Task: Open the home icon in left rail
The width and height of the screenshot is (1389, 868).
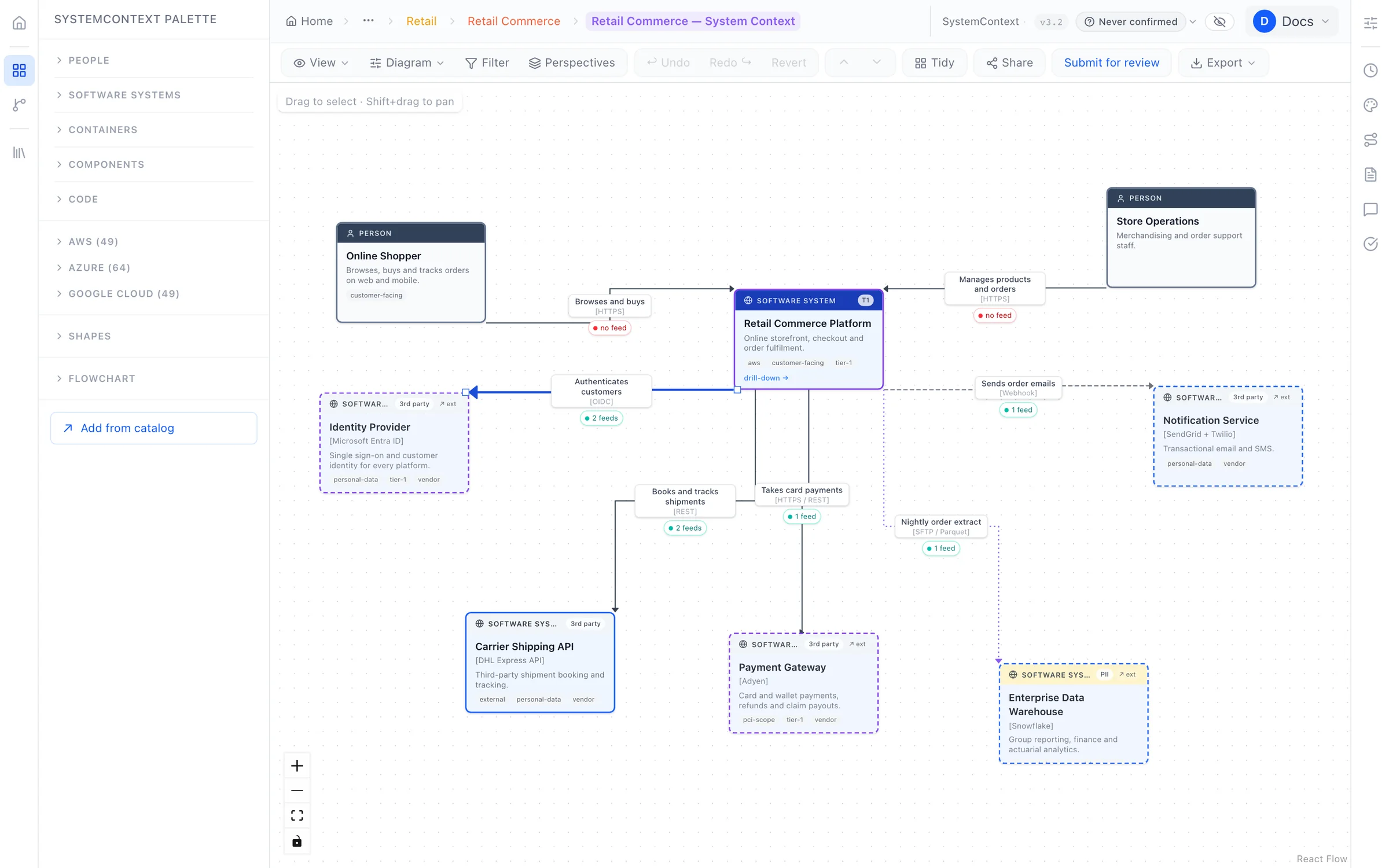Action: coord(19,23)
